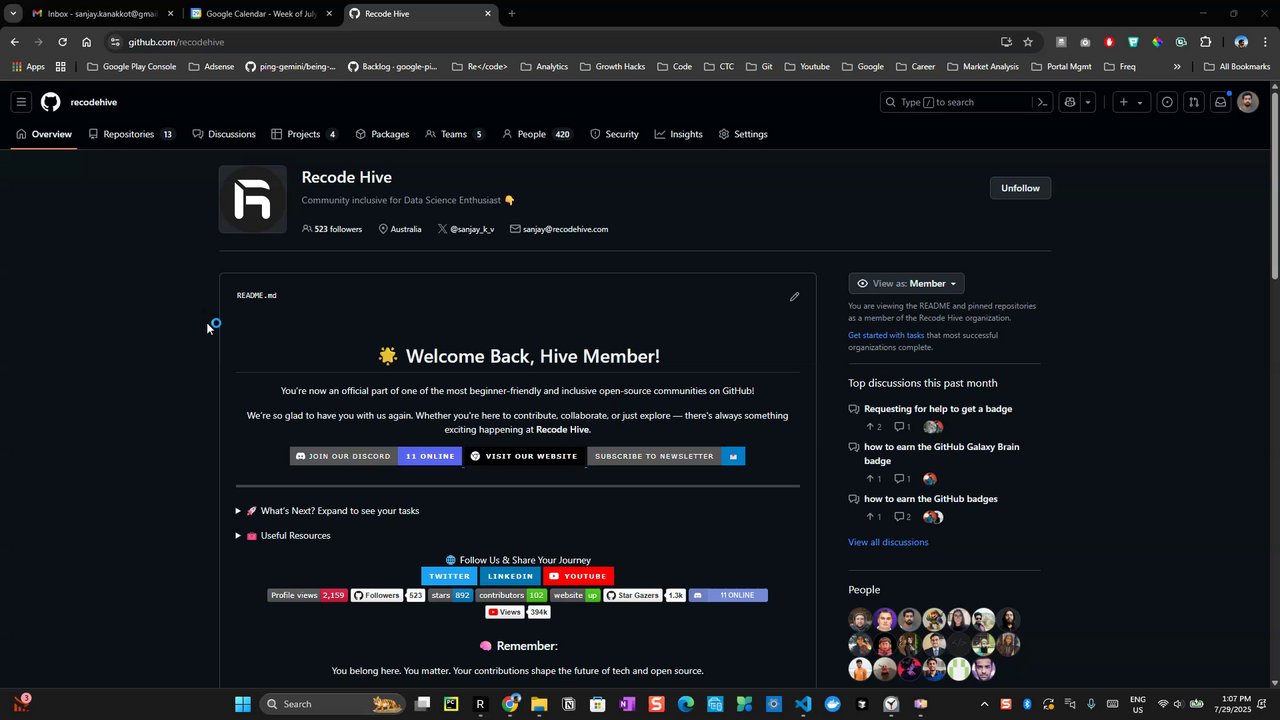Screen dimensions: 1280x720
Task: Open site information icon in address bar
Action: [115, 42]
